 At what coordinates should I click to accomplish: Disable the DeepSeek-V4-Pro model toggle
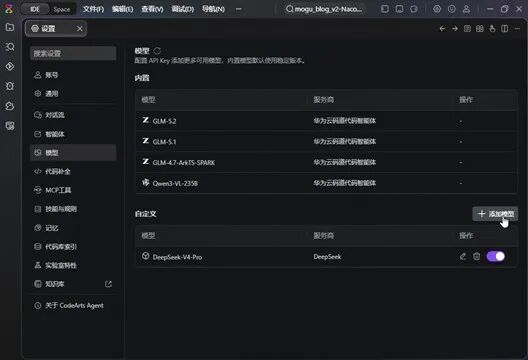496,257
